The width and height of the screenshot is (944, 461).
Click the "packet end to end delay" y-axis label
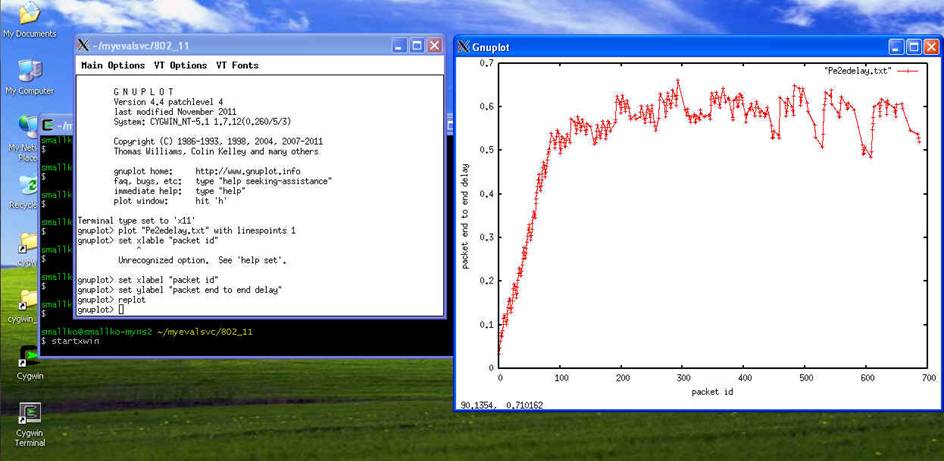coord(467,215)
